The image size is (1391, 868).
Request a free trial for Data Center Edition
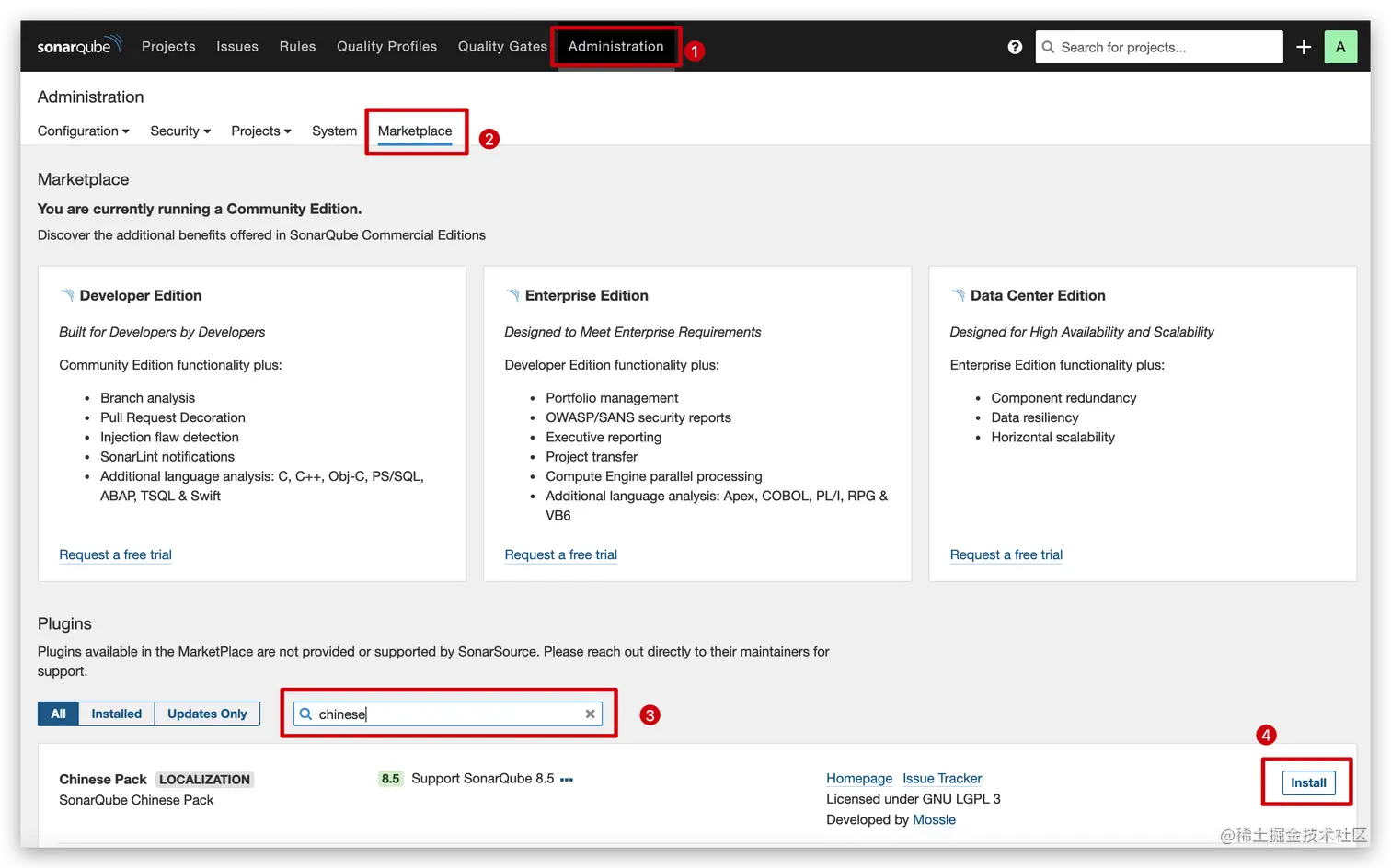[1006, 554]
